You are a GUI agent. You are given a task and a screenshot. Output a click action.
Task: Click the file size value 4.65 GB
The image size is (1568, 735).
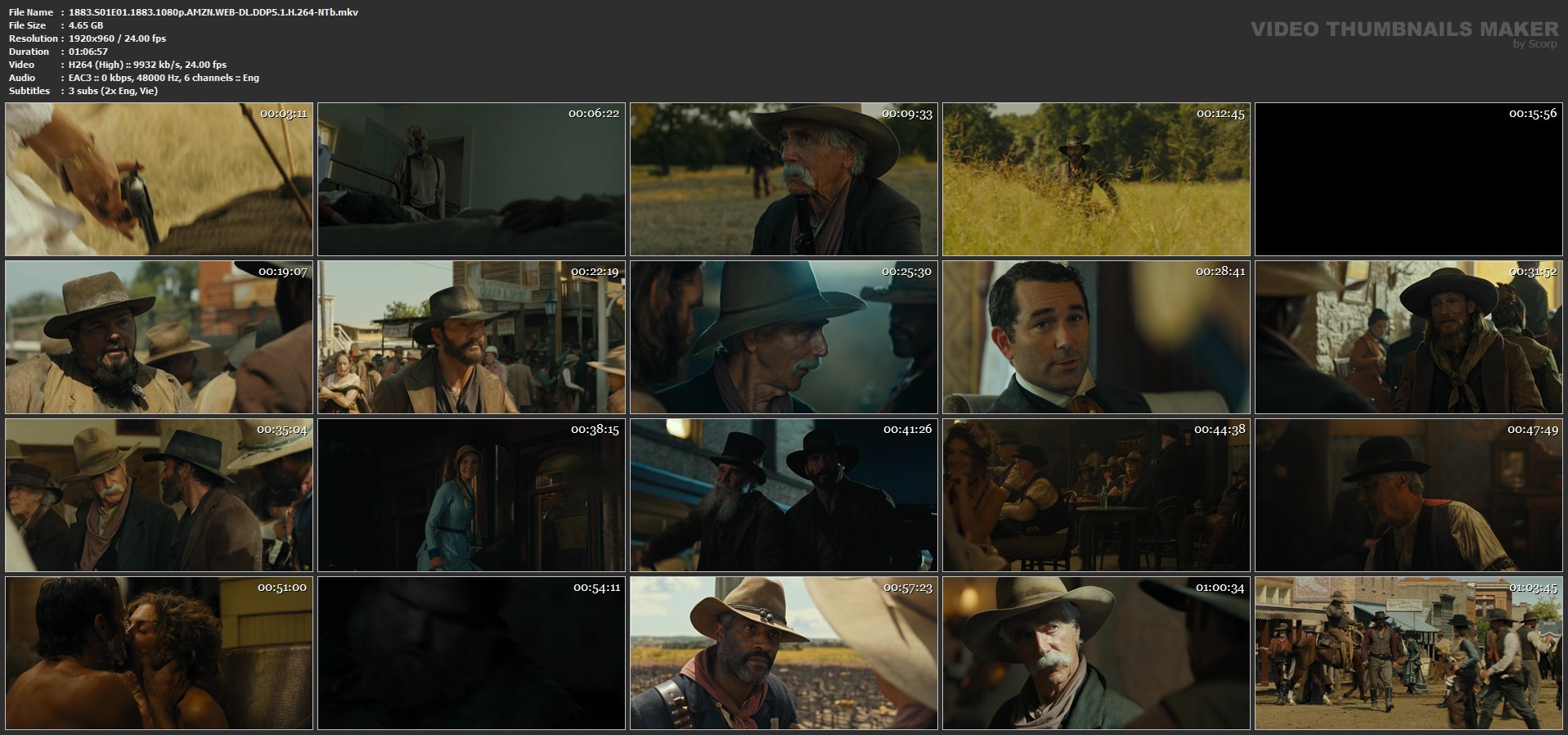[x=86, y=25]
